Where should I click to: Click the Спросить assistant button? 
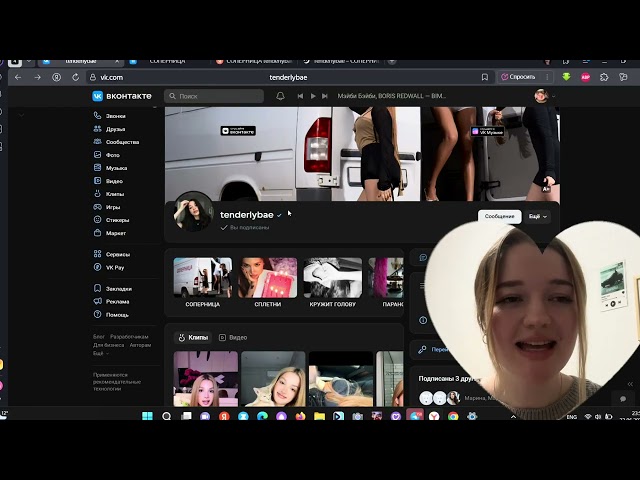pos(518,77)
